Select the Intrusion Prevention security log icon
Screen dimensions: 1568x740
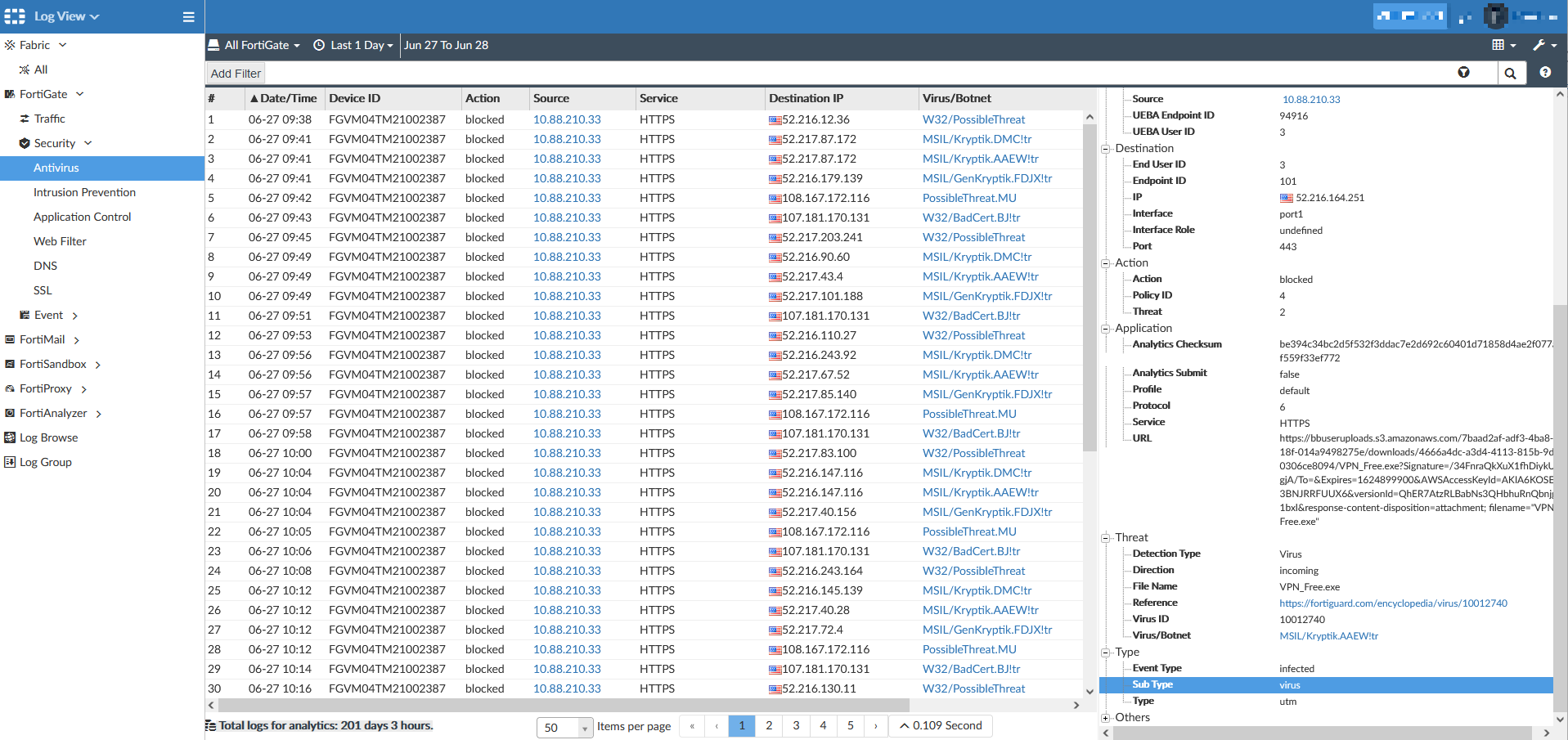(84, 192)
